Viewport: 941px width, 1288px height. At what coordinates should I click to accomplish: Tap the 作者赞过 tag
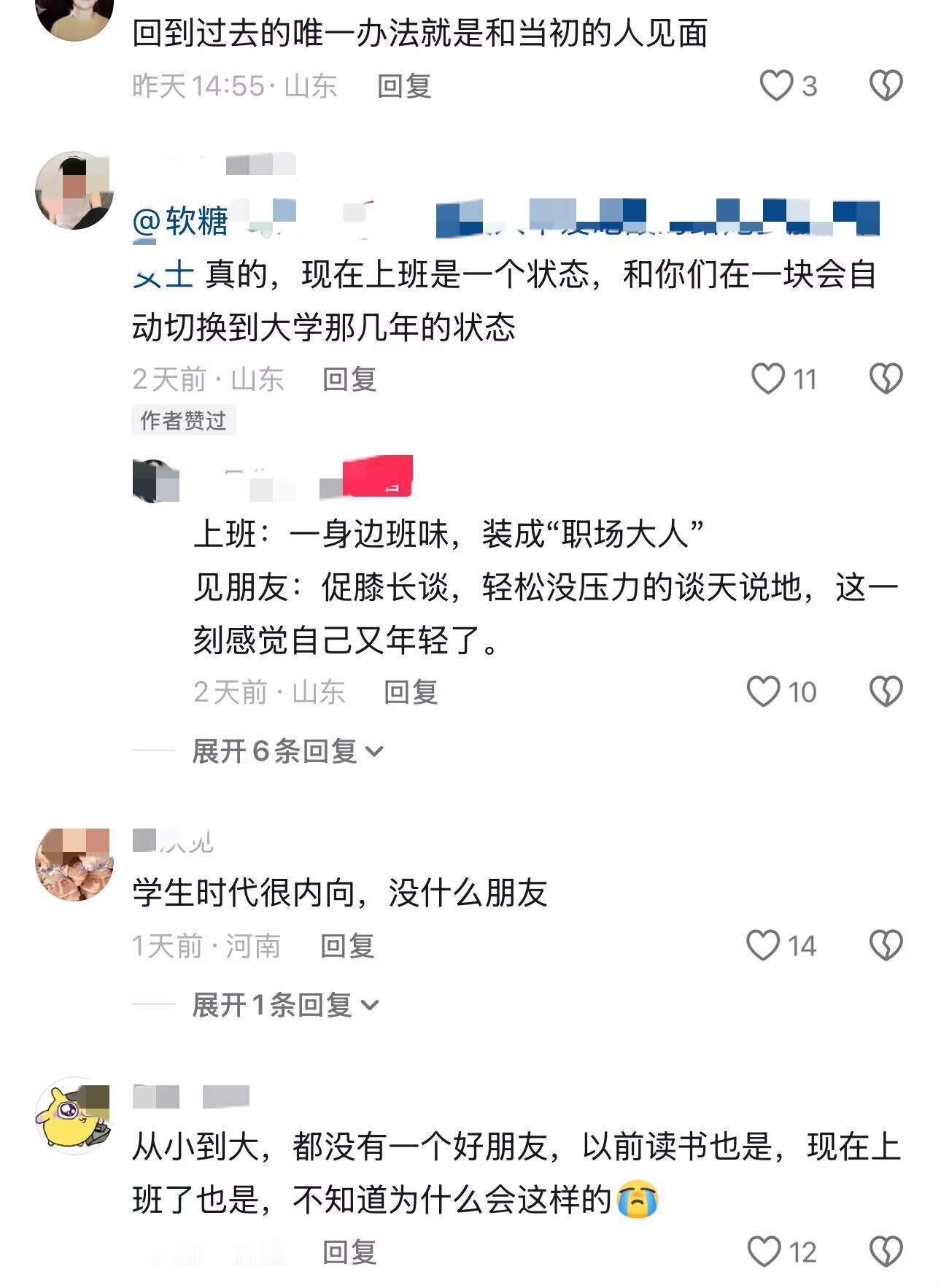tap(183, 421)
